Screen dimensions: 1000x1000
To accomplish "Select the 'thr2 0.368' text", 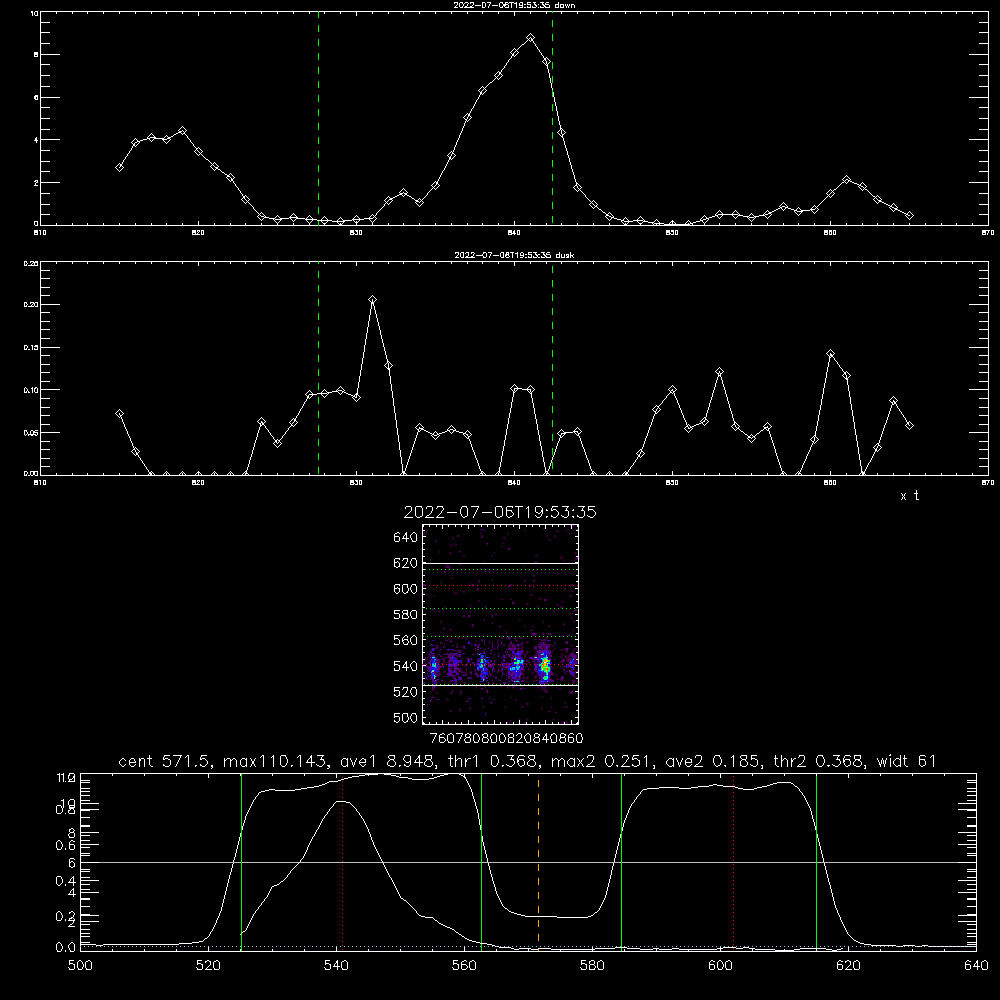I will click(x=818, y=761).
